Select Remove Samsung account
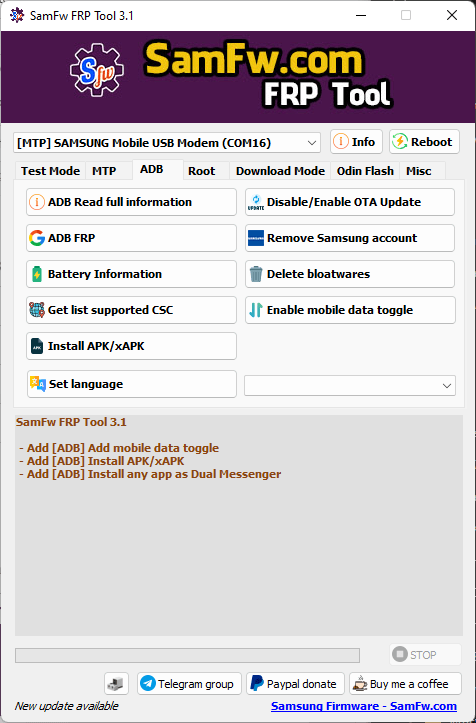The image size is (476, 723). click(350, 238)
